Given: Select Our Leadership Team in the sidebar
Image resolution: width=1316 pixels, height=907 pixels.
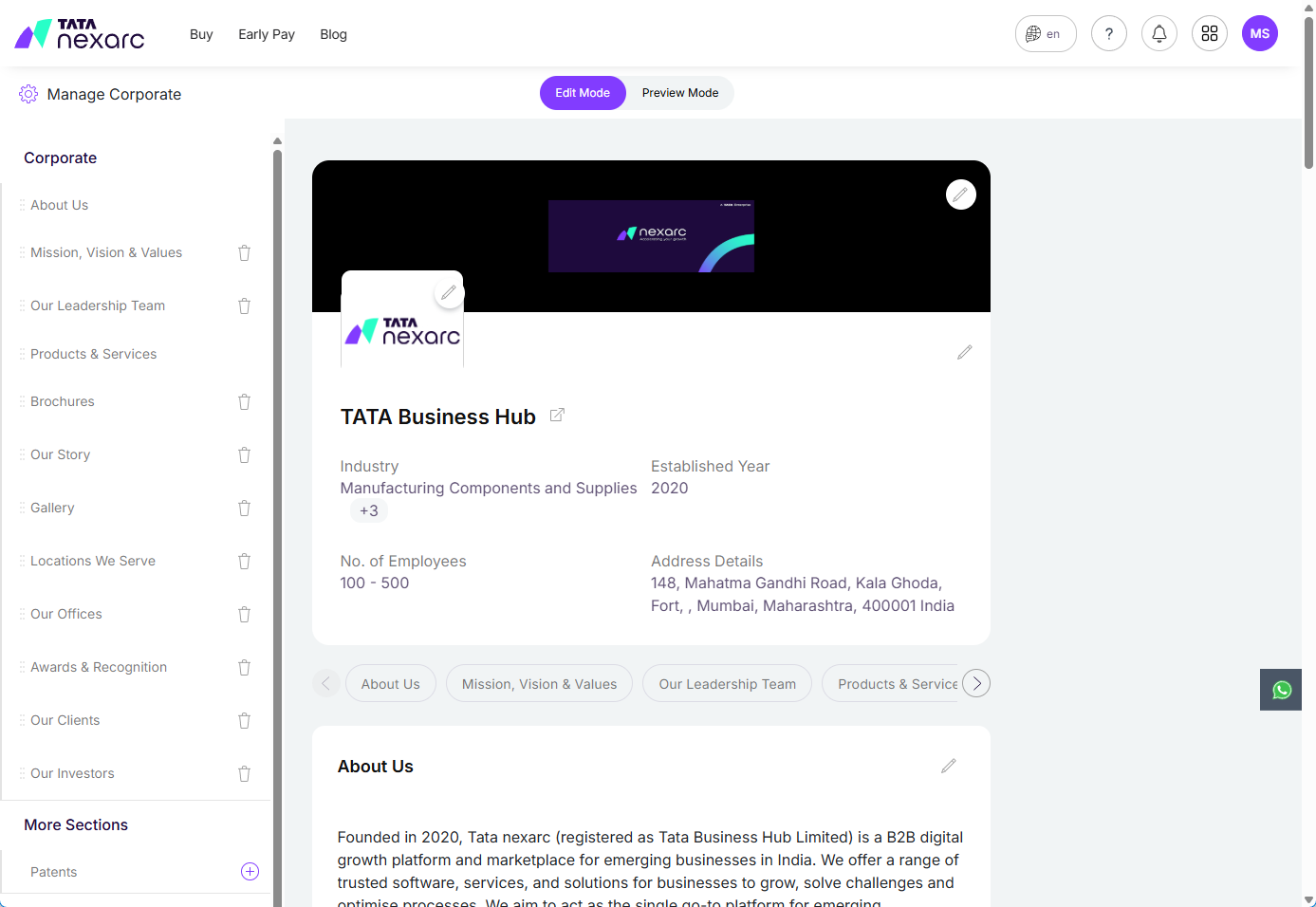Looking at the screenshot, I should [98, 305].
